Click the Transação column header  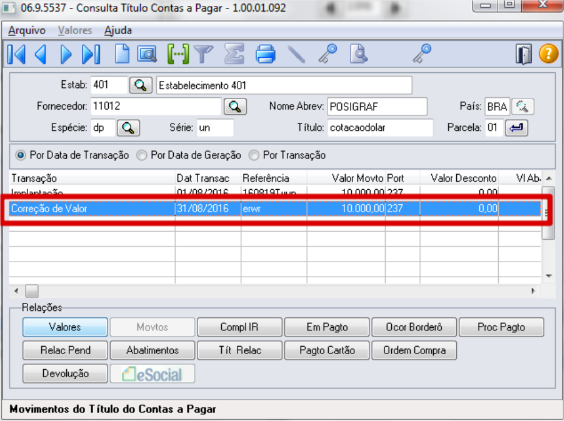[92, 178]
